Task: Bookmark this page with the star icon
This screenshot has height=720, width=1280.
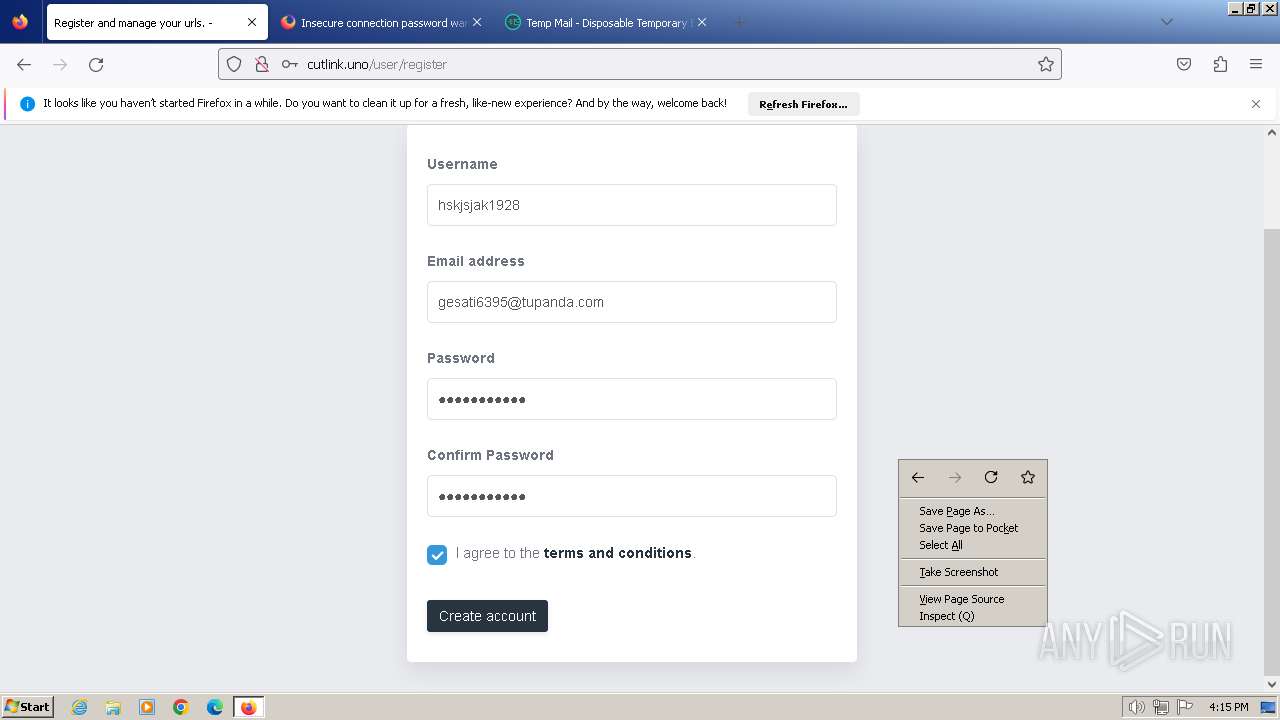Action: [1046, 64]
